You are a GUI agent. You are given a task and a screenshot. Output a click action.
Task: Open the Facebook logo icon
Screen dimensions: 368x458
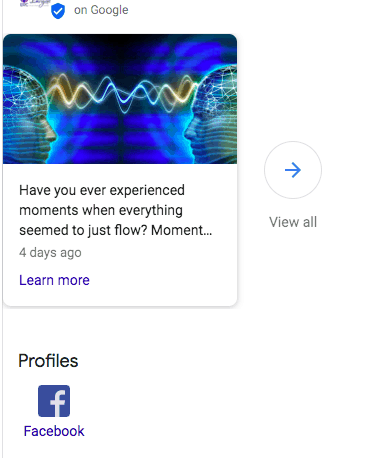point(54,401)
